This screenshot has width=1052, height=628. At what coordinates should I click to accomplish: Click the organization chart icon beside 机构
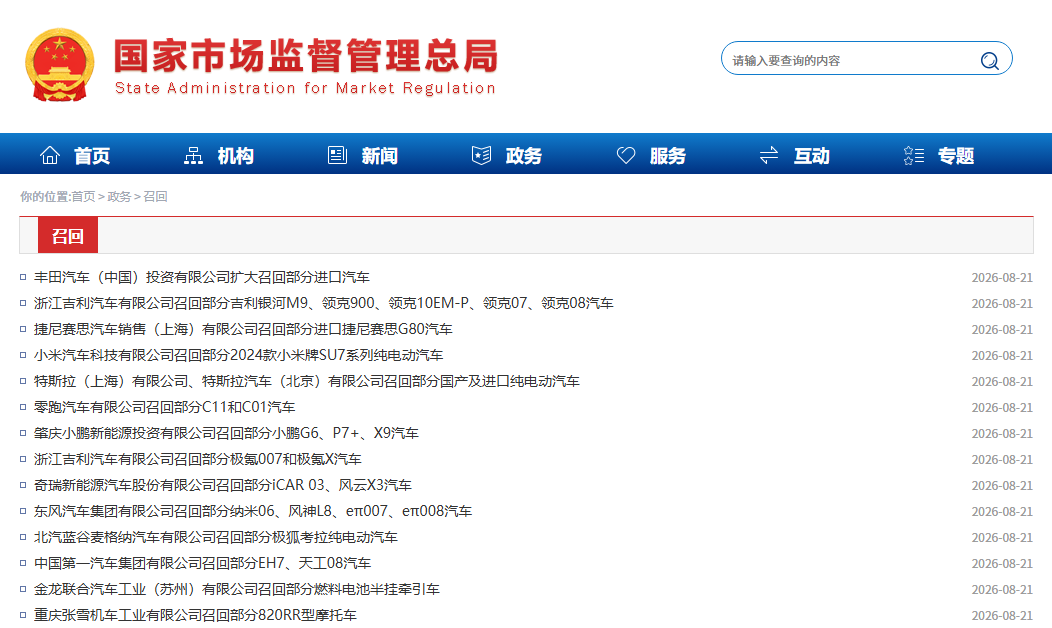(193, 156)
